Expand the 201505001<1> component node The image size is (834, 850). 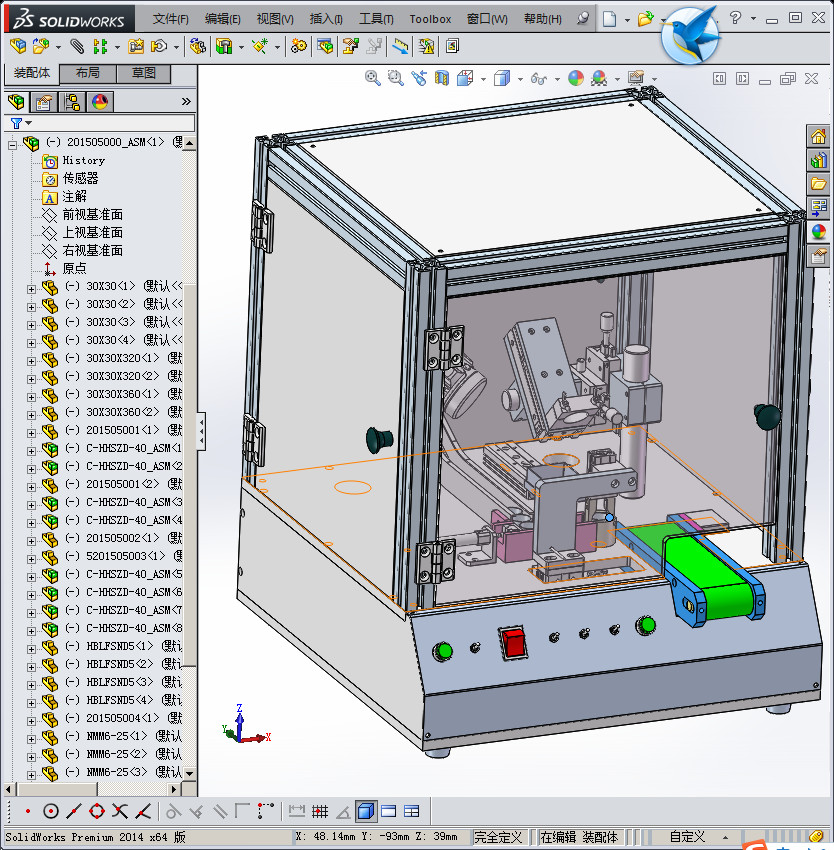[x=31, y=433]
